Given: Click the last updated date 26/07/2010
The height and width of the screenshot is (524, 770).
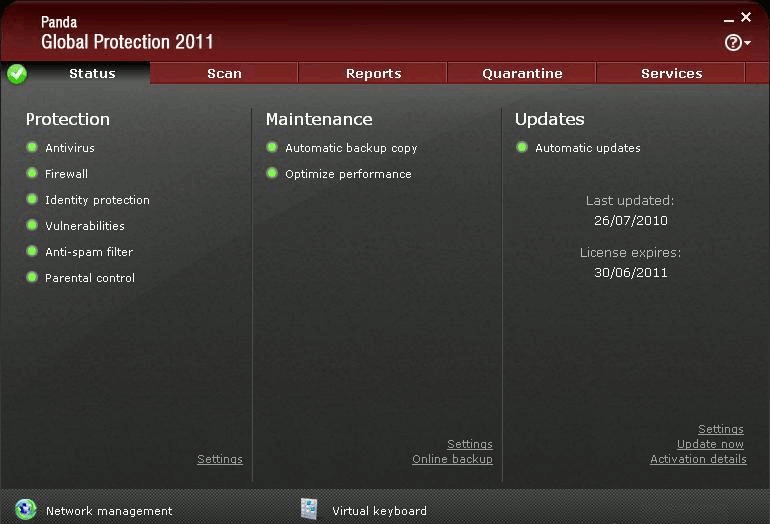Looking at the screenshot, I should tap(631, 221).
